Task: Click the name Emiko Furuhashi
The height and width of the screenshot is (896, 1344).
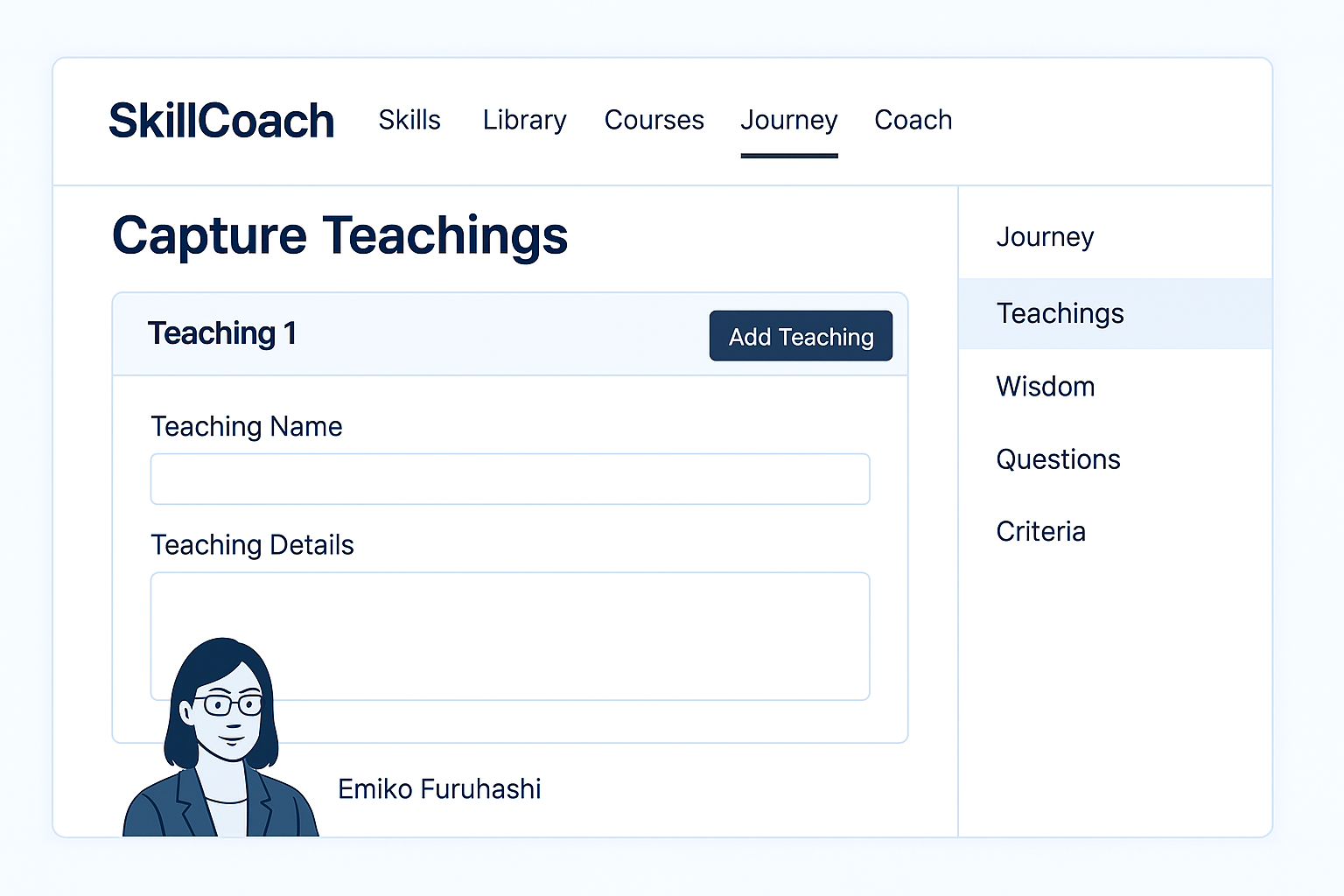Action: point(439,788)
